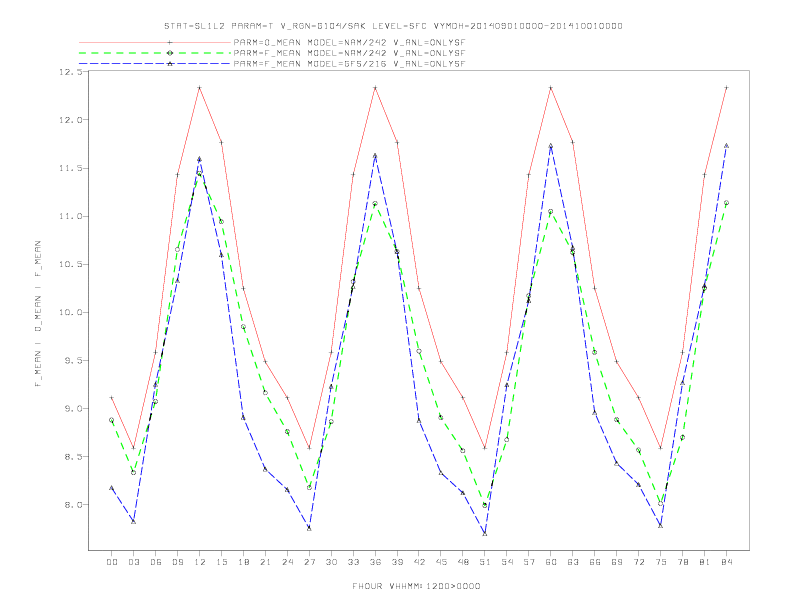792x612 pixels.
Task: Click the y-axis tick label 9.5
Action: click(x=73, y=361)
